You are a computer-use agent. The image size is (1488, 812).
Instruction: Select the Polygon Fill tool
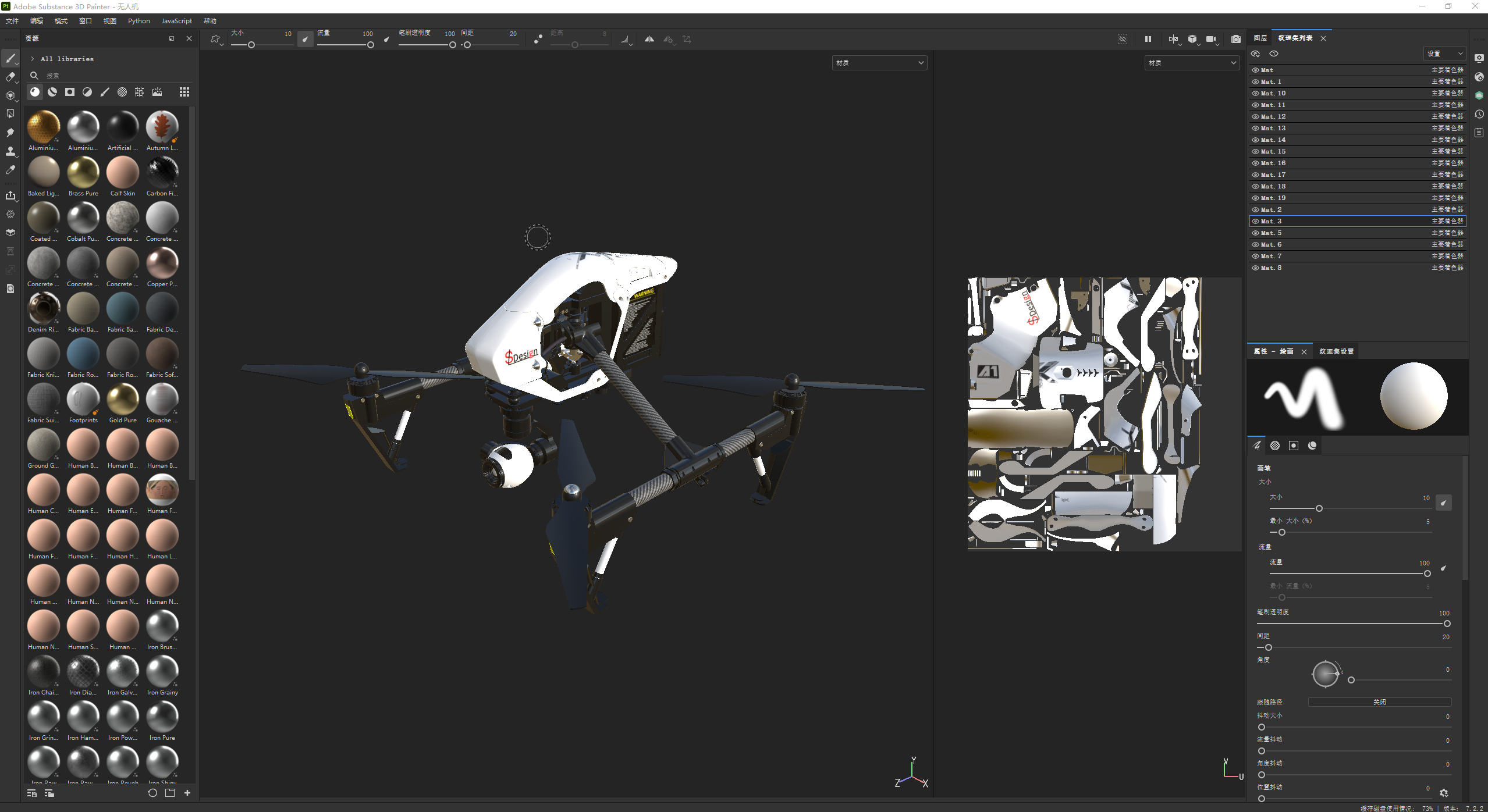point(10,114)
